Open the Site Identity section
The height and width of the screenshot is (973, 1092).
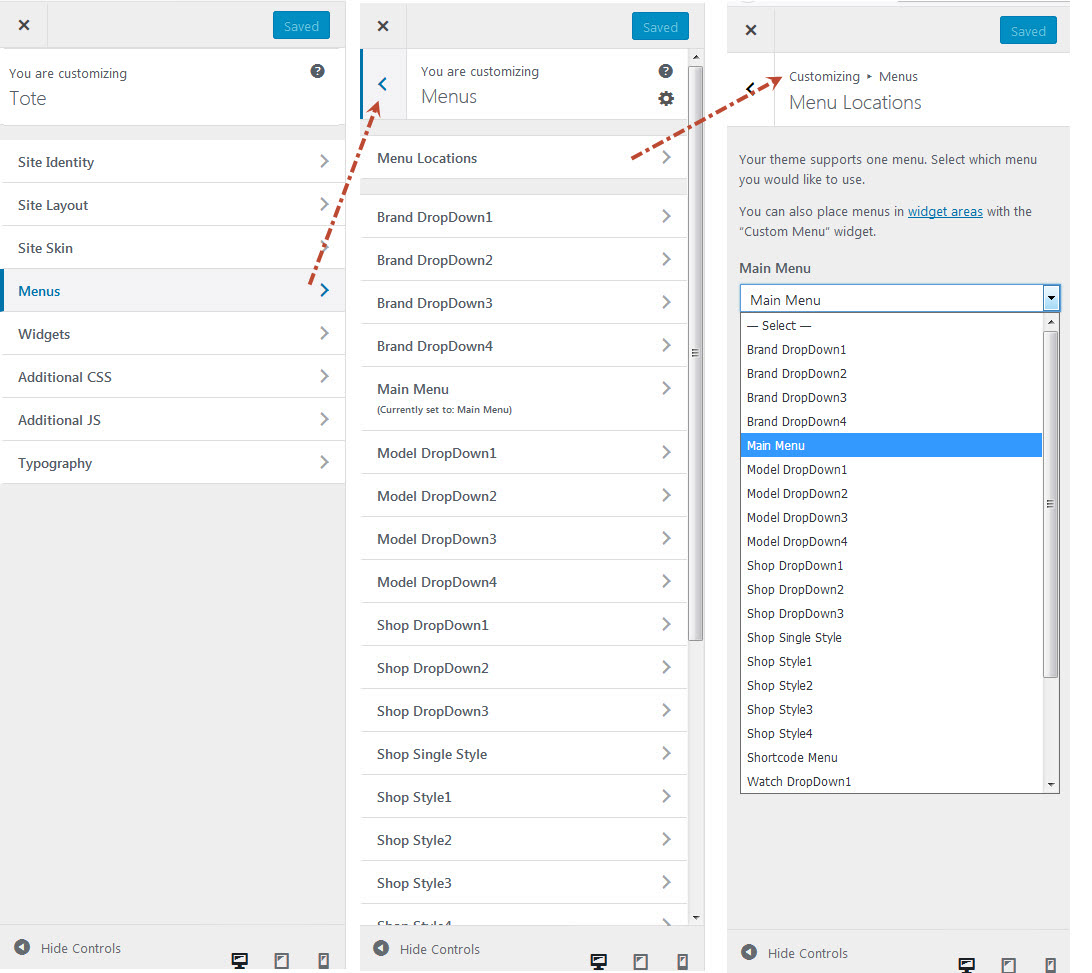pyautogui.click(x=173, y=162)
